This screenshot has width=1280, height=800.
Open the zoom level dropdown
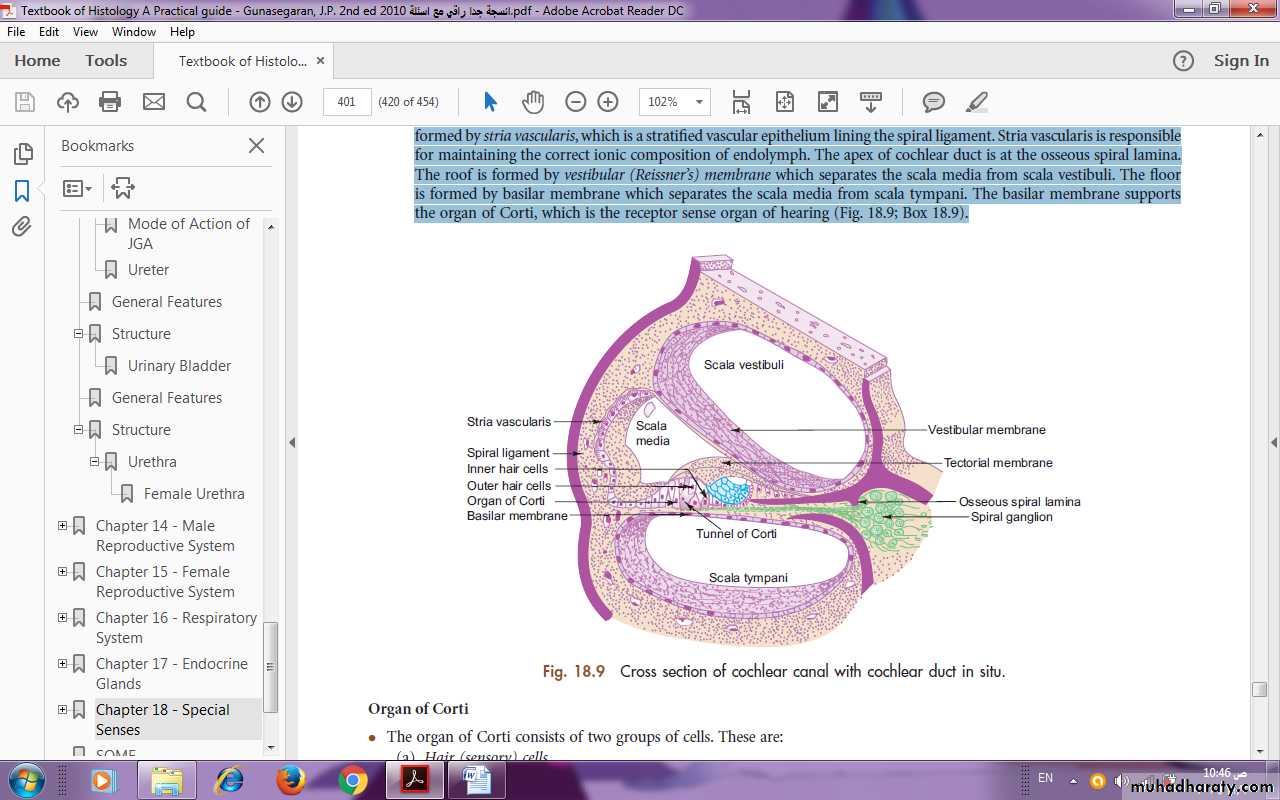point(699,101)
